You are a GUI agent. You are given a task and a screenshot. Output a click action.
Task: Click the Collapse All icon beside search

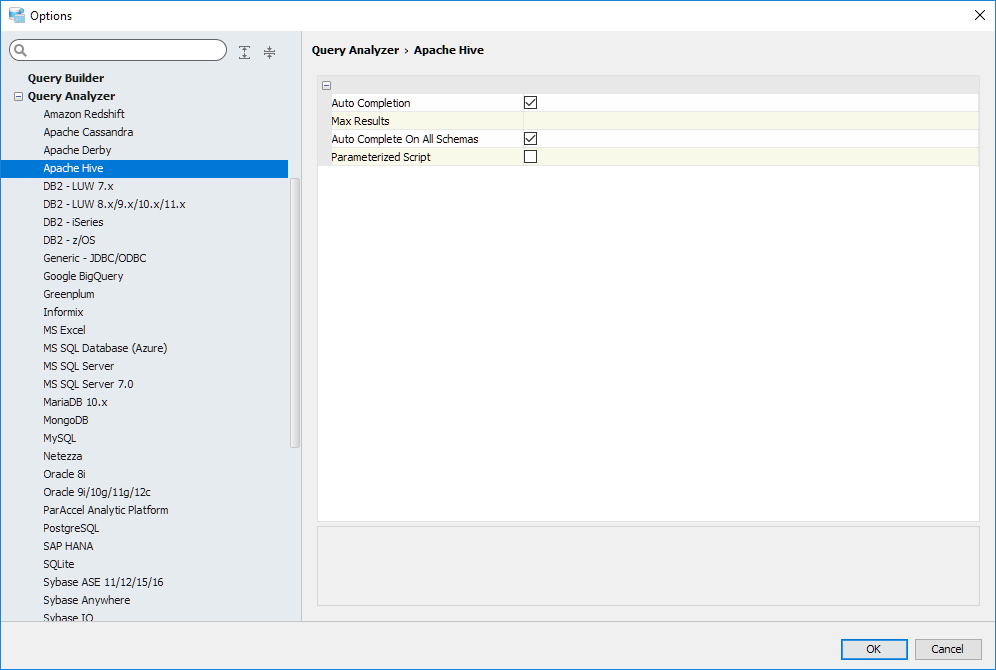(x=269, y=52)
